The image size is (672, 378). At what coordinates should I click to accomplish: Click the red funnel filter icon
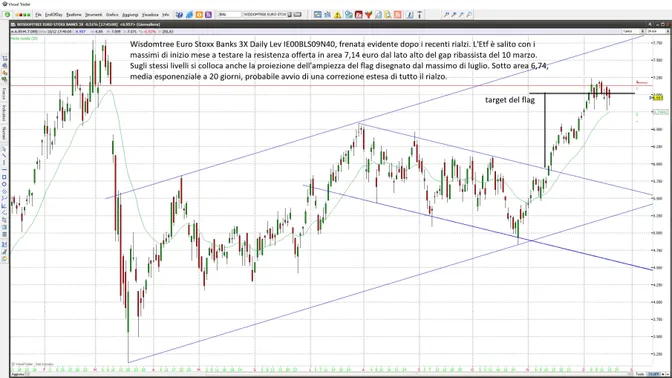pos(368,15)
